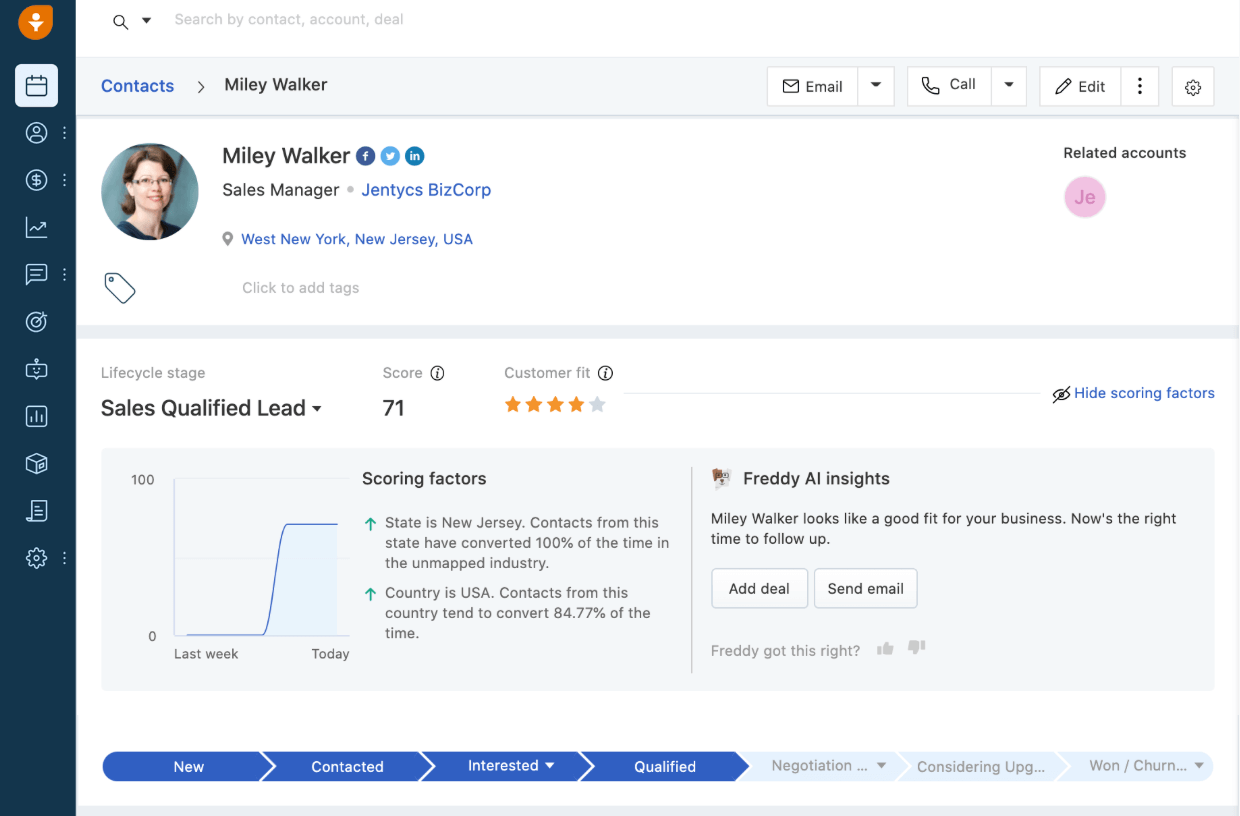Open the three-dot overflow menu beside Edit
Screen dimensions: 1240x816
1140,86
